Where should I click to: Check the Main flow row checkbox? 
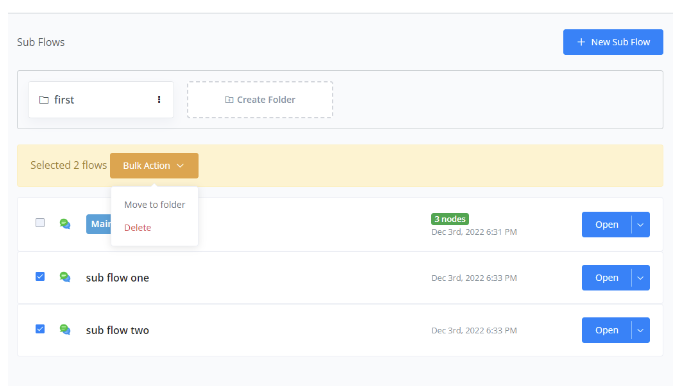[40, 223]
